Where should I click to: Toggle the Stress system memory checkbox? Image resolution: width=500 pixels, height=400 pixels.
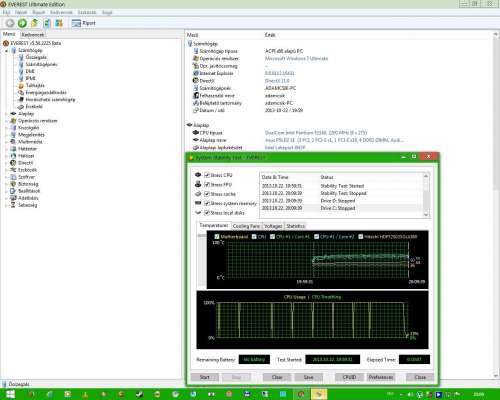pyautogui.click(x=207, y=203)
